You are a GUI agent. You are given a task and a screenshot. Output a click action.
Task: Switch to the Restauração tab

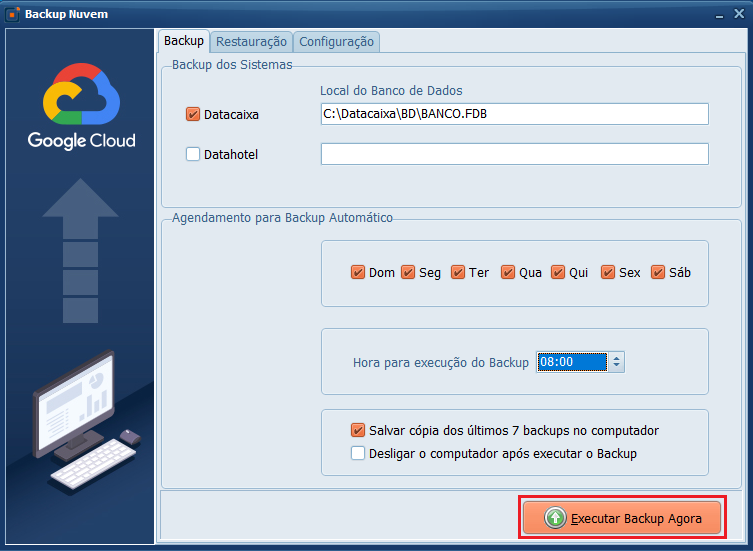(251, 42)
